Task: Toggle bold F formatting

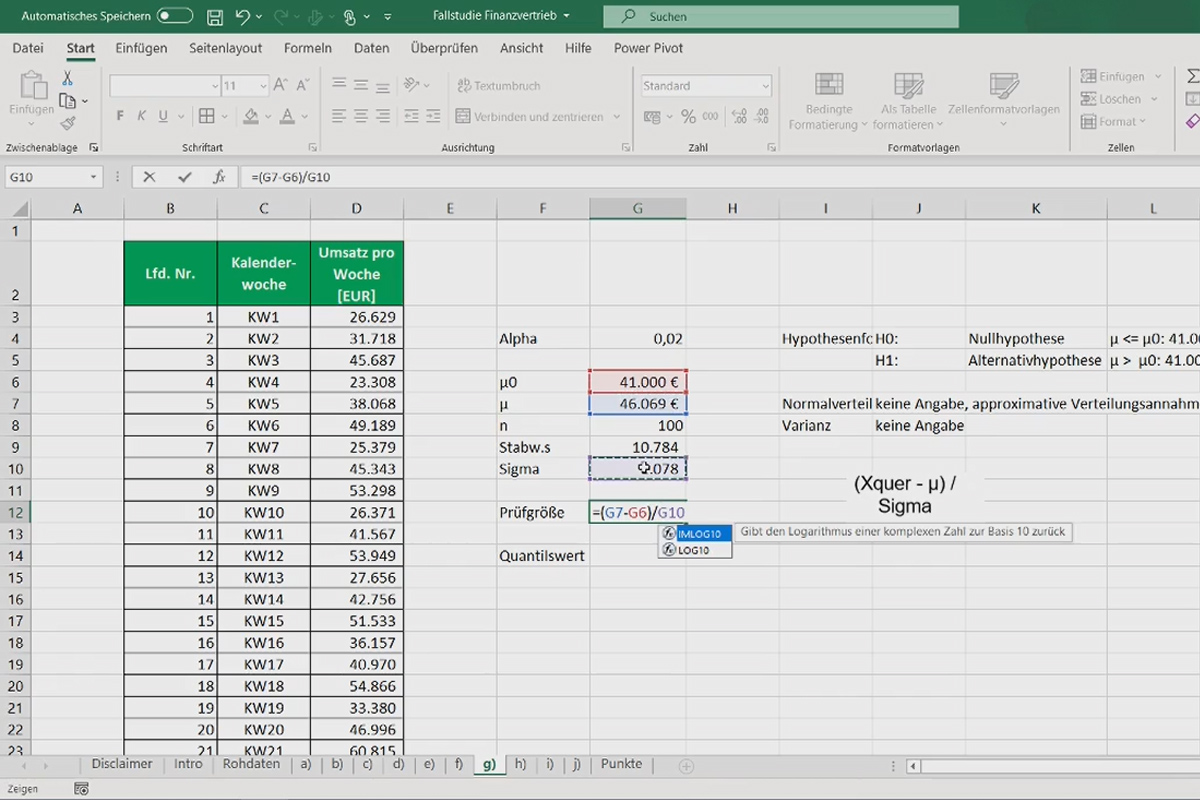Action: pyautogui.click(x=121, y=116)
